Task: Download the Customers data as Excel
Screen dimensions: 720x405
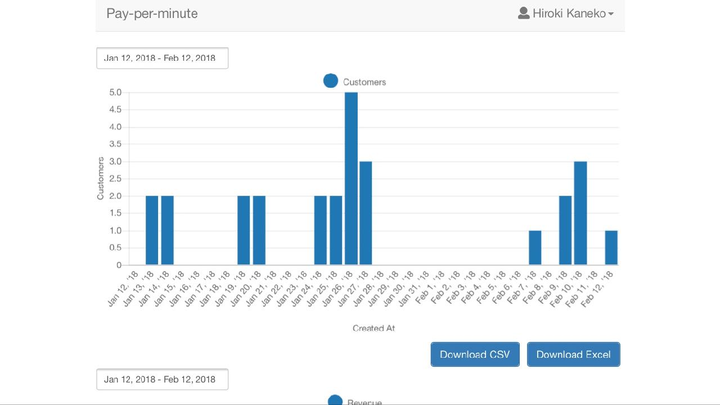Action: click(573, 354)
